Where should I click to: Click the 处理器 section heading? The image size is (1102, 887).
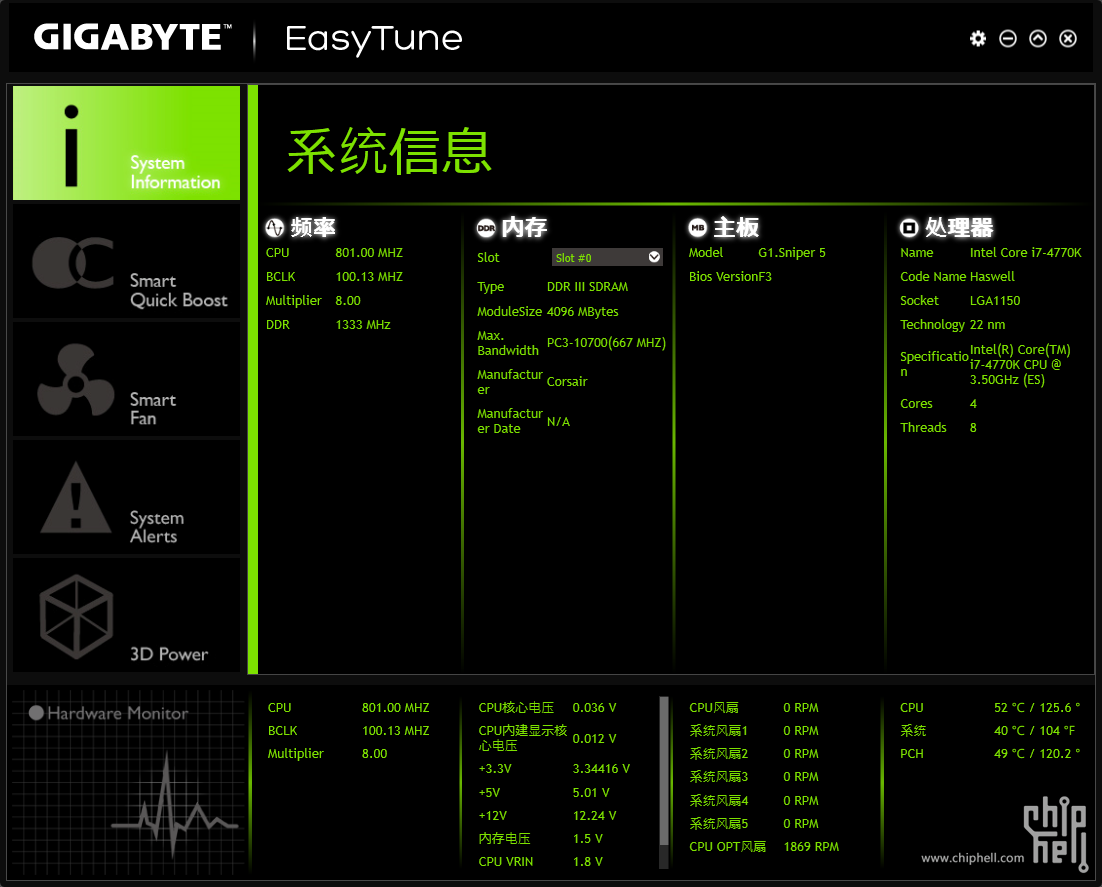pos(959,228)
